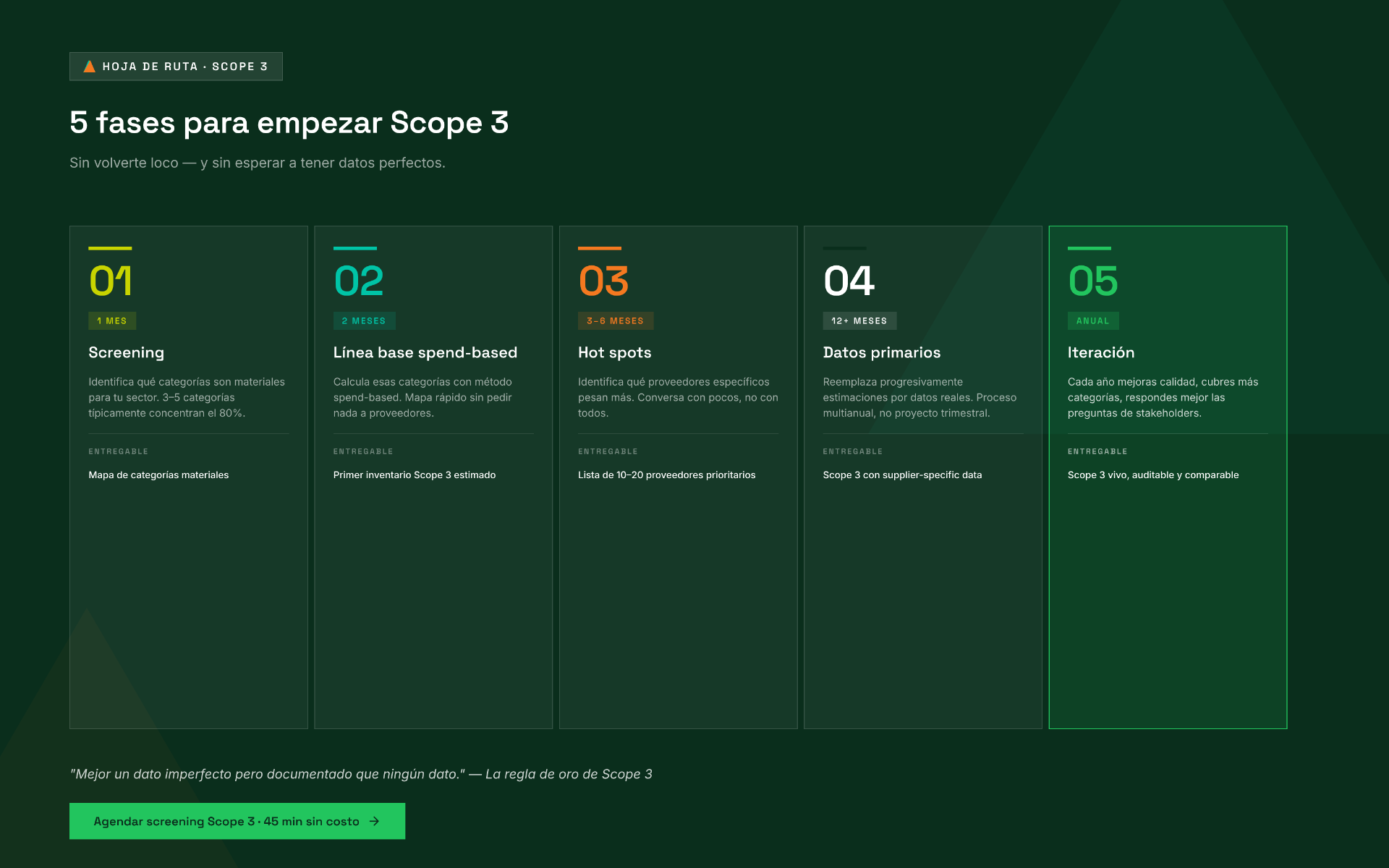Click Primer inventario Scope 3 estimado
This screenshot has height=868, width=1389.
click(415, 475)
